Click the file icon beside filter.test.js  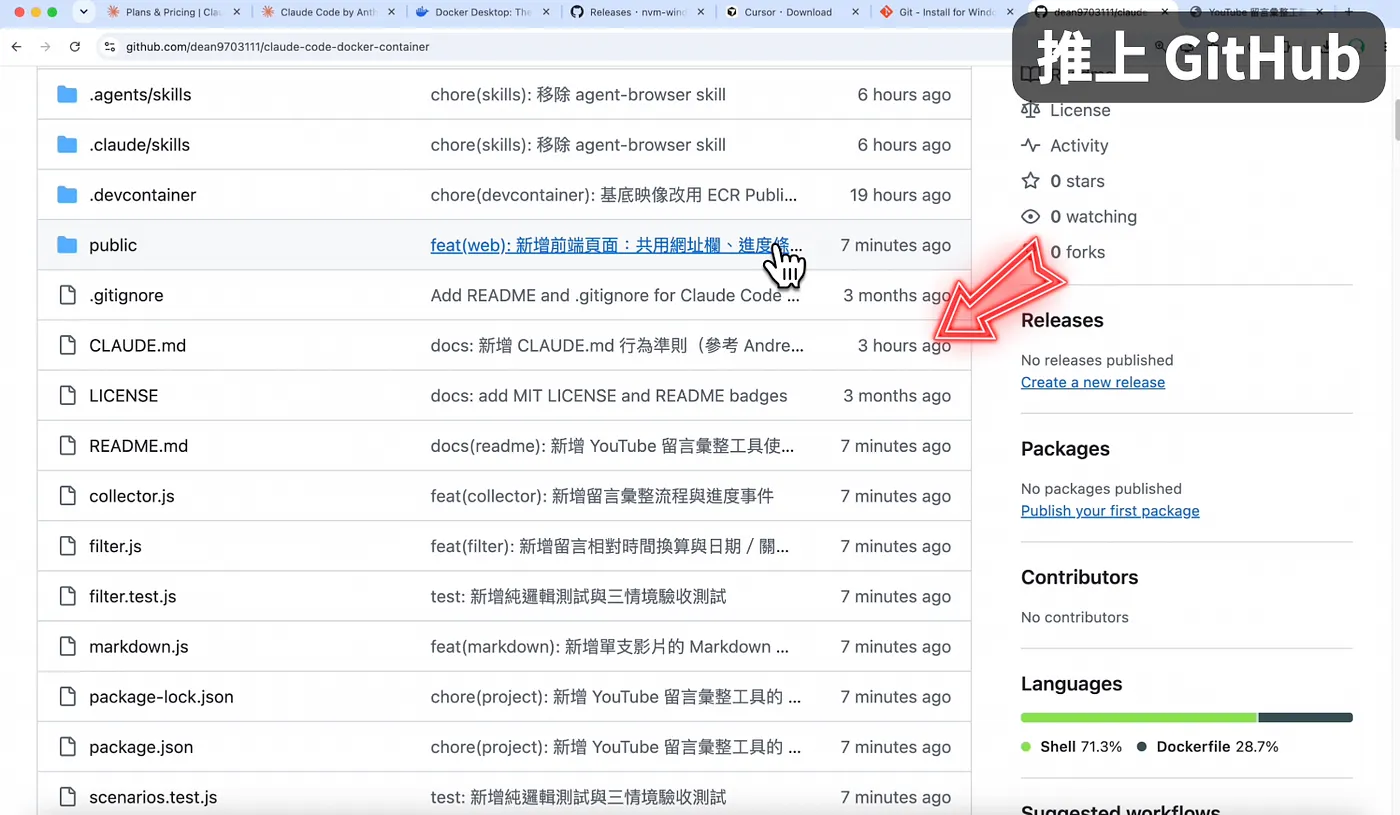[x=67, y=596]
